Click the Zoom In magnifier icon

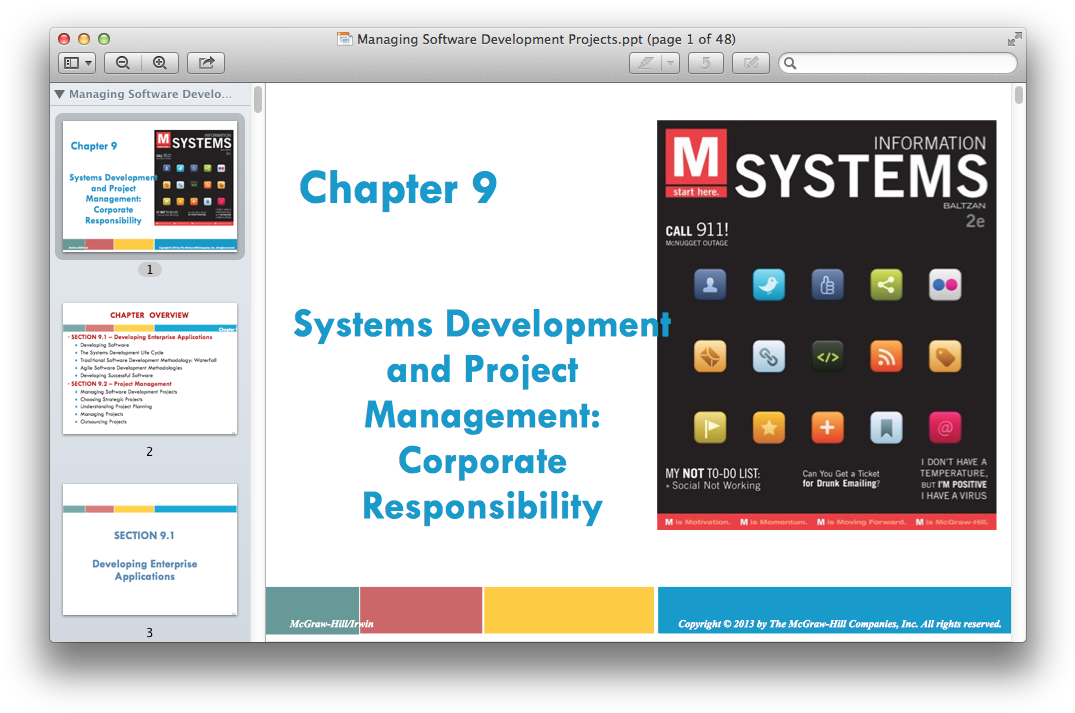click(160, 62)
